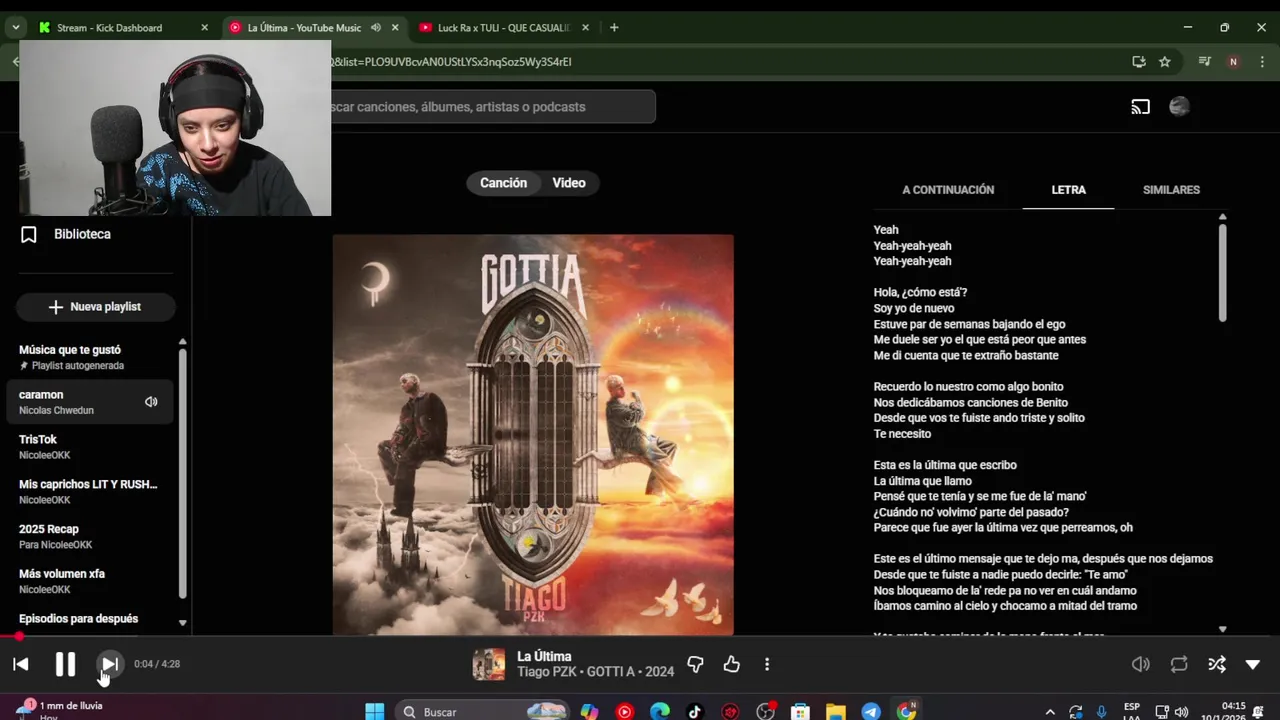Click the sidebar playlist scrollbar up arrow

pos(182,342)
